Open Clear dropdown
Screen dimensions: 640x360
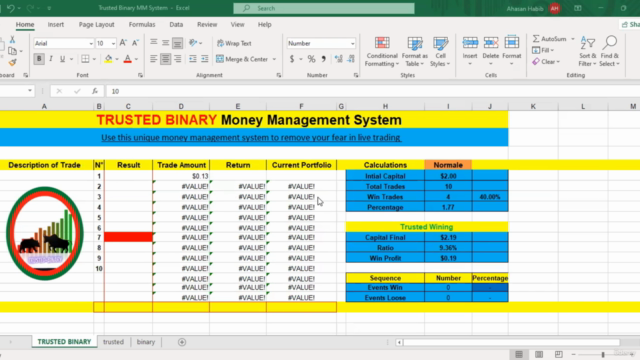546,62
